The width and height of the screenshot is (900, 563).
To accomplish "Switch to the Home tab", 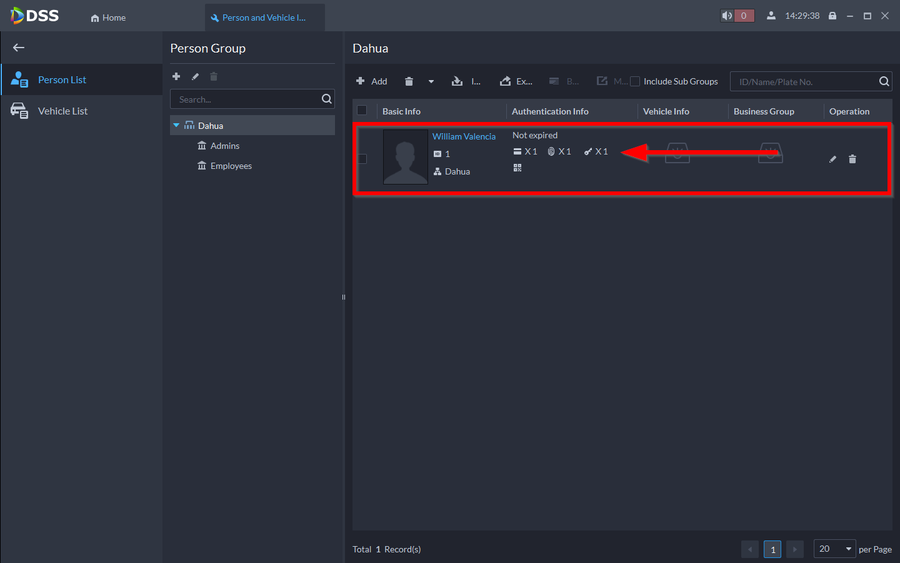I will pyautogui.click(x=108, y=17).
